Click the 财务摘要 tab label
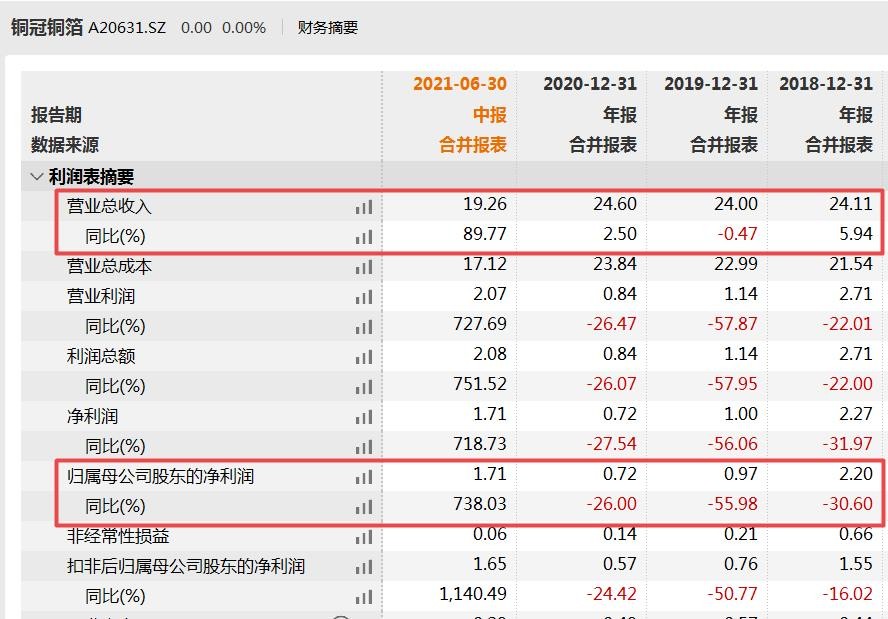 328,27
